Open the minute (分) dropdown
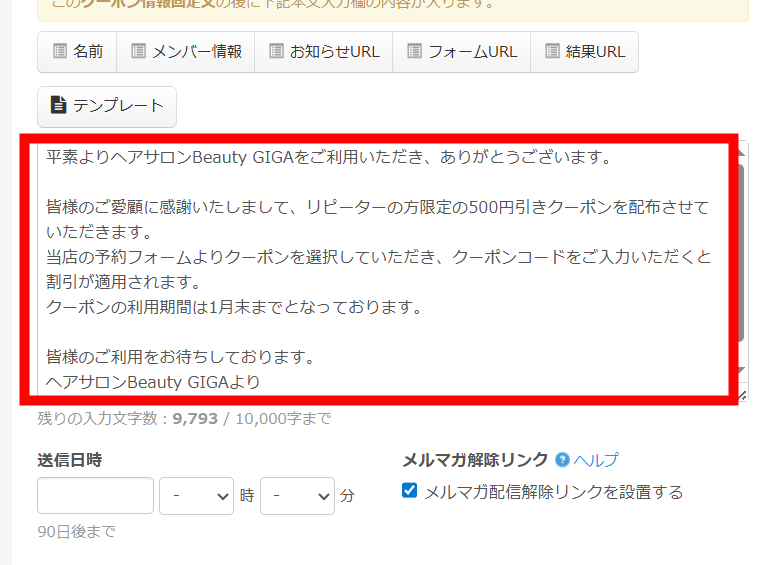The height and width of the screenshot is (565, 776). [x=297, y=496]
